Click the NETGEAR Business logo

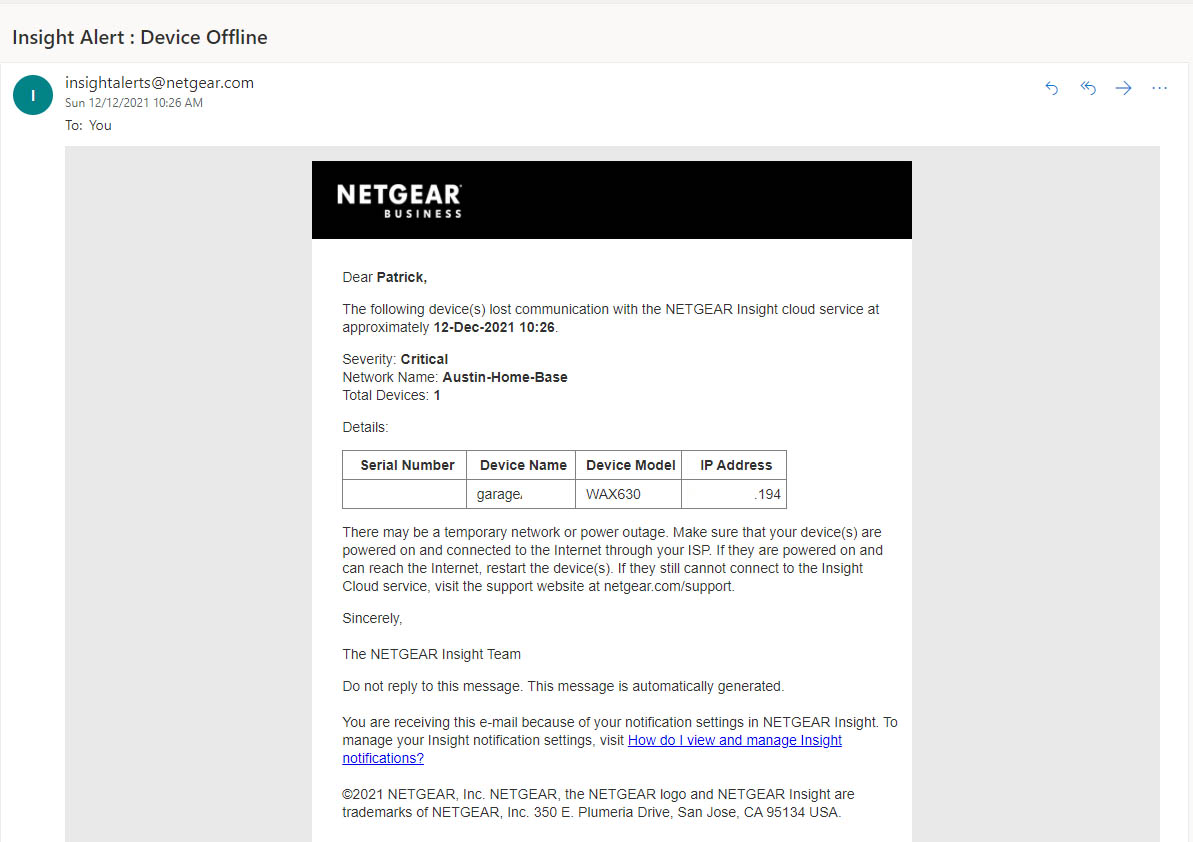(x=399, y=201)
